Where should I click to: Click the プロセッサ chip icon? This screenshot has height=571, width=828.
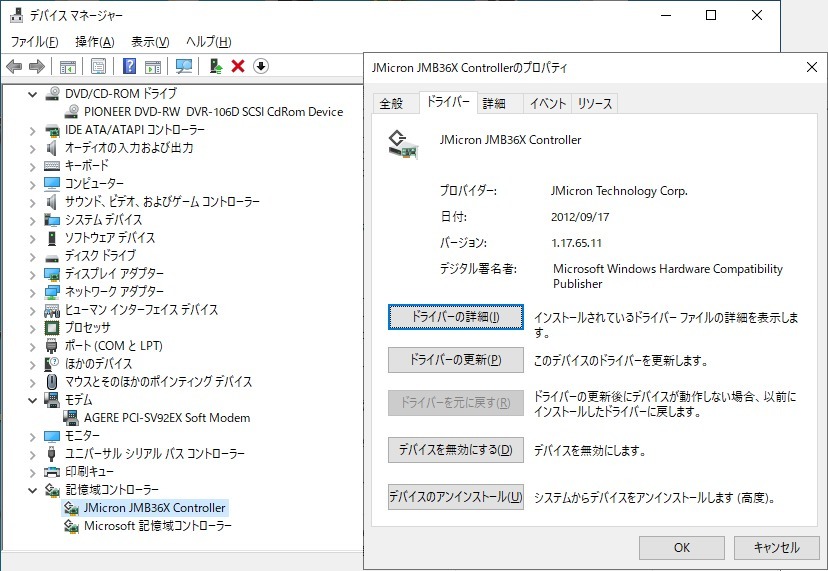(x=52, y=328)
